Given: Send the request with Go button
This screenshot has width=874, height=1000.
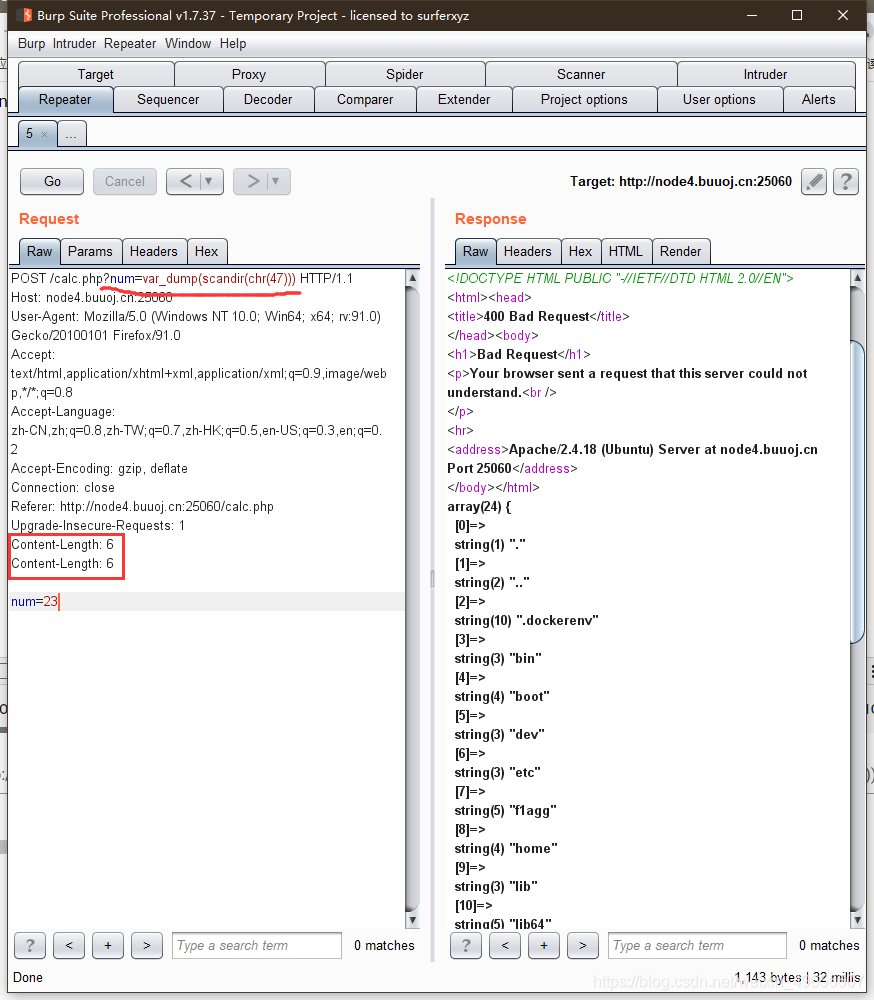Looking at the screenshot, I should coord(52,182).
